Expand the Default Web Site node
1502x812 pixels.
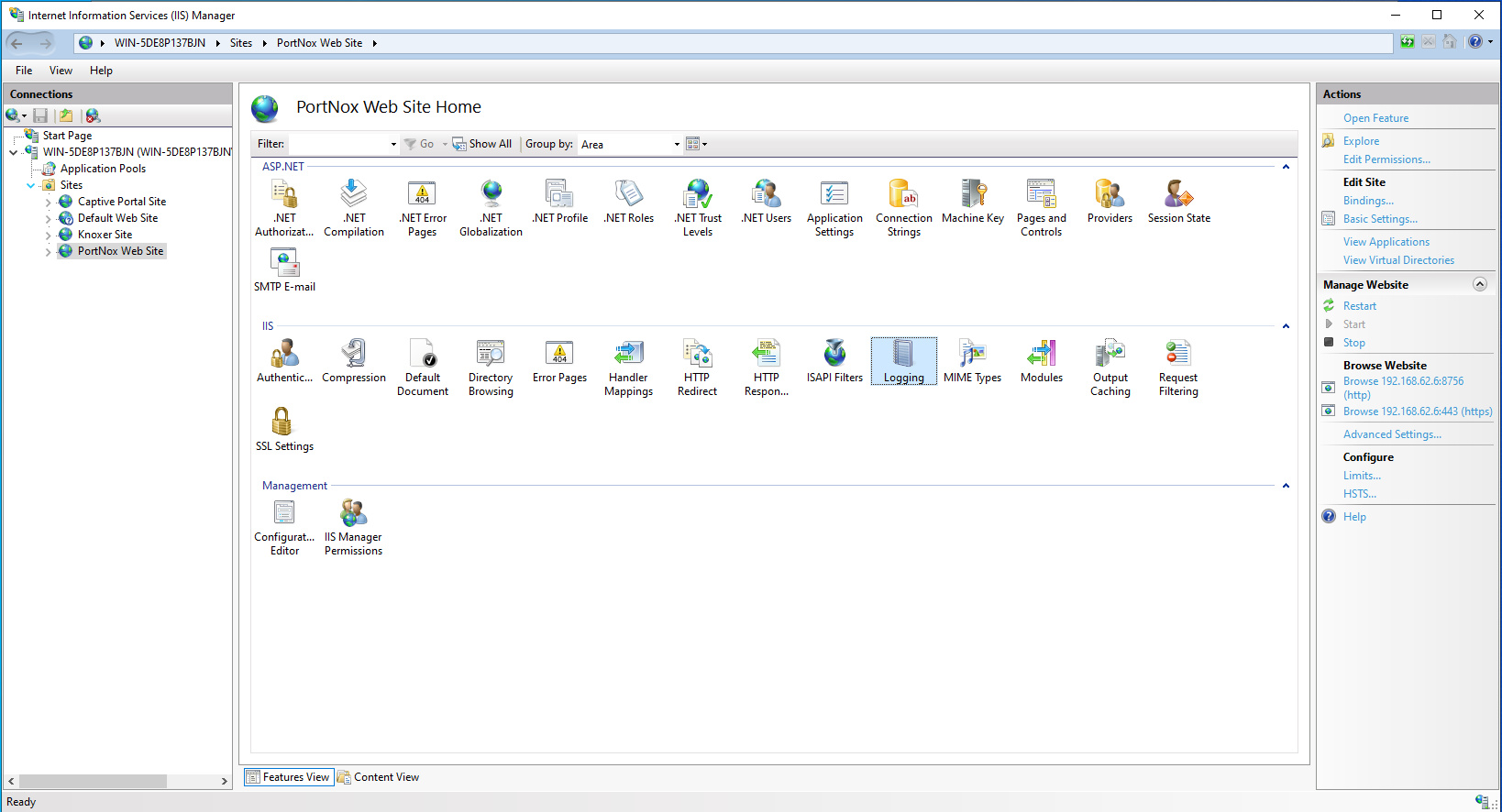tap(48, 218)
